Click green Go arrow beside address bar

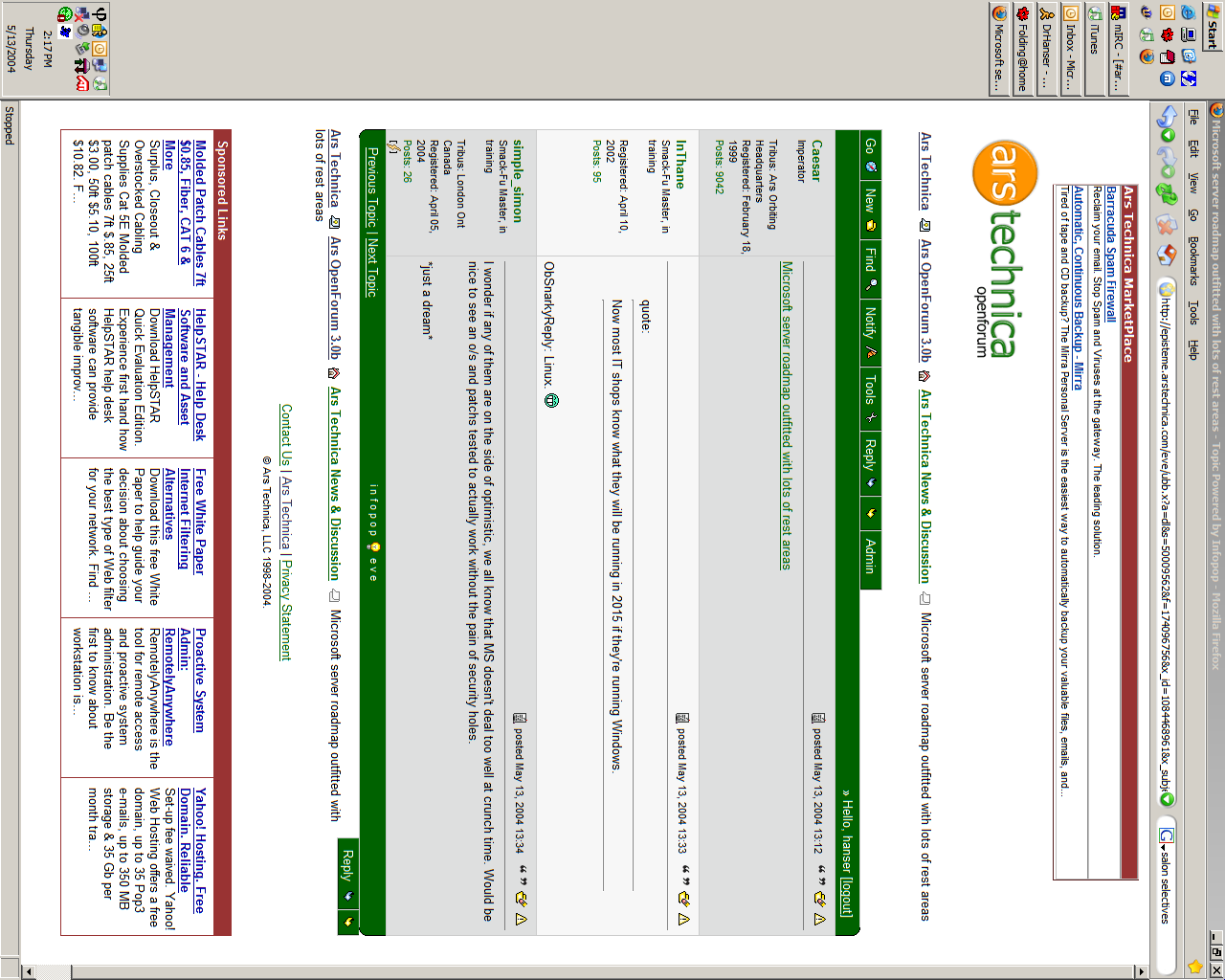click(1167, 799)
